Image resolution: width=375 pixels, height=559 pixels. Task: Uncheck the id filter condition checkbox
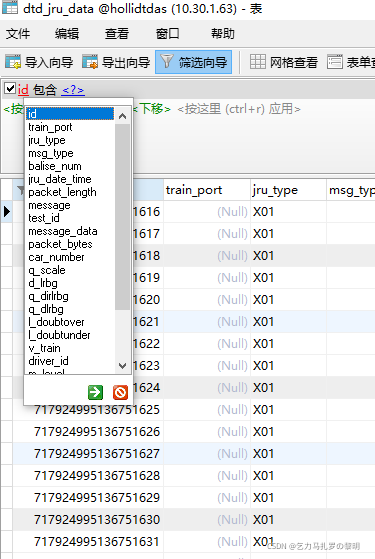tap(10, 88)
